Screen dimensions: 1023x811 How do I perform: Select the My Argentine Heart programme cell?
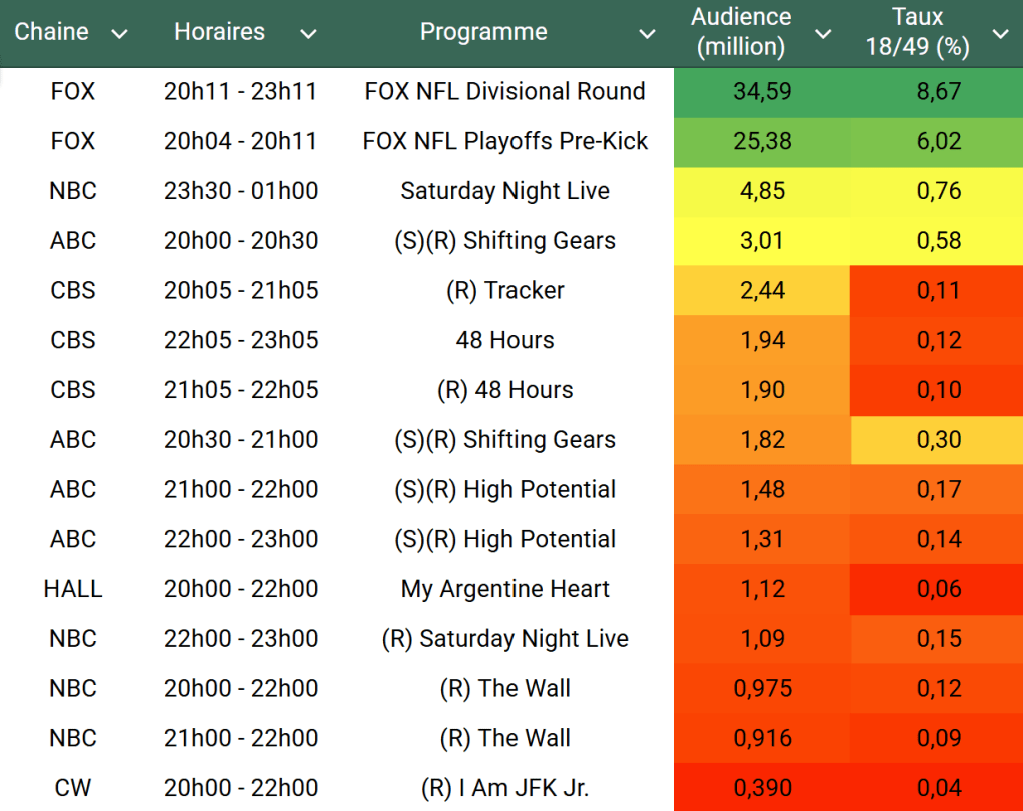click(505, 589)
